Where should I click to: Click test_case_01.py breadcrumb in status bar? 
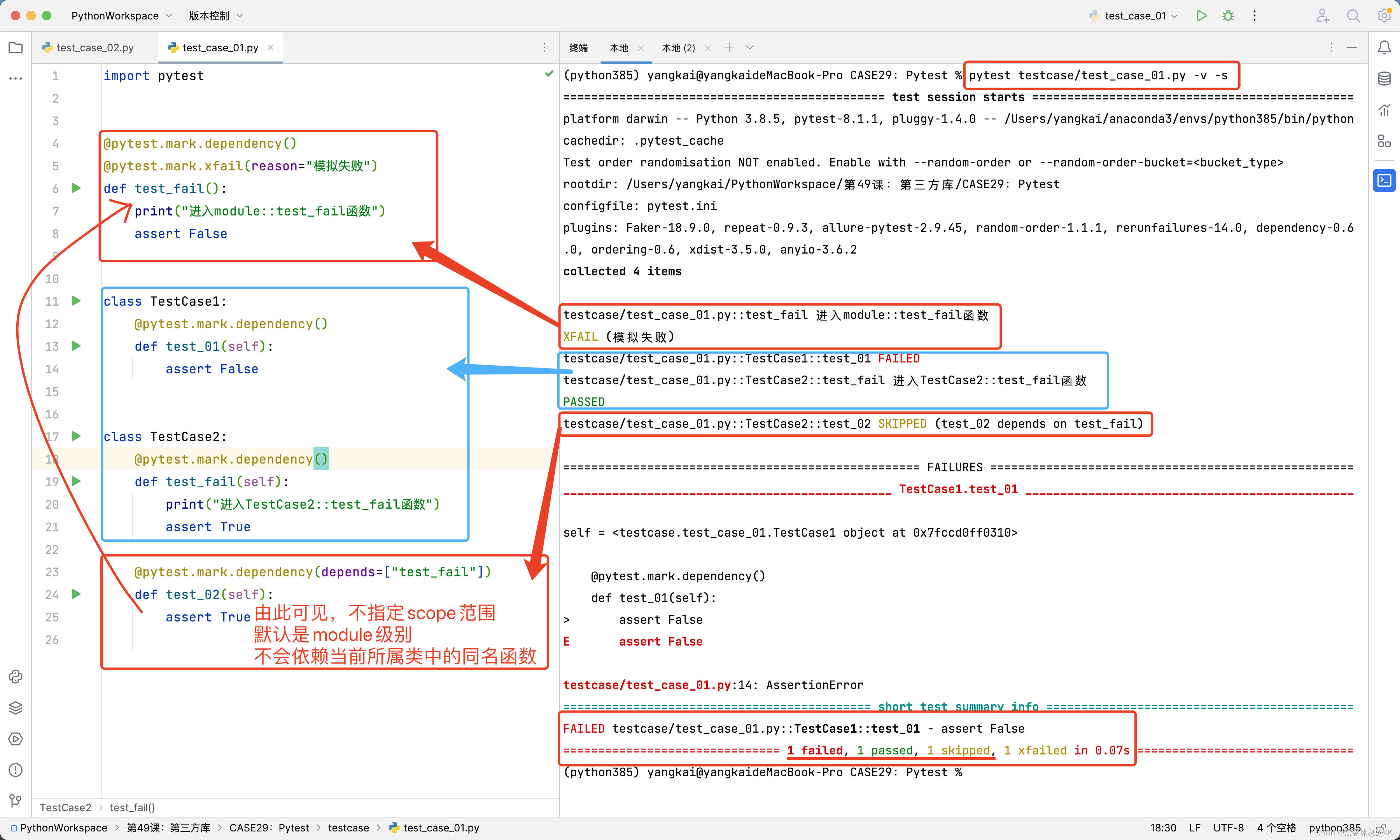coord(434,828)
